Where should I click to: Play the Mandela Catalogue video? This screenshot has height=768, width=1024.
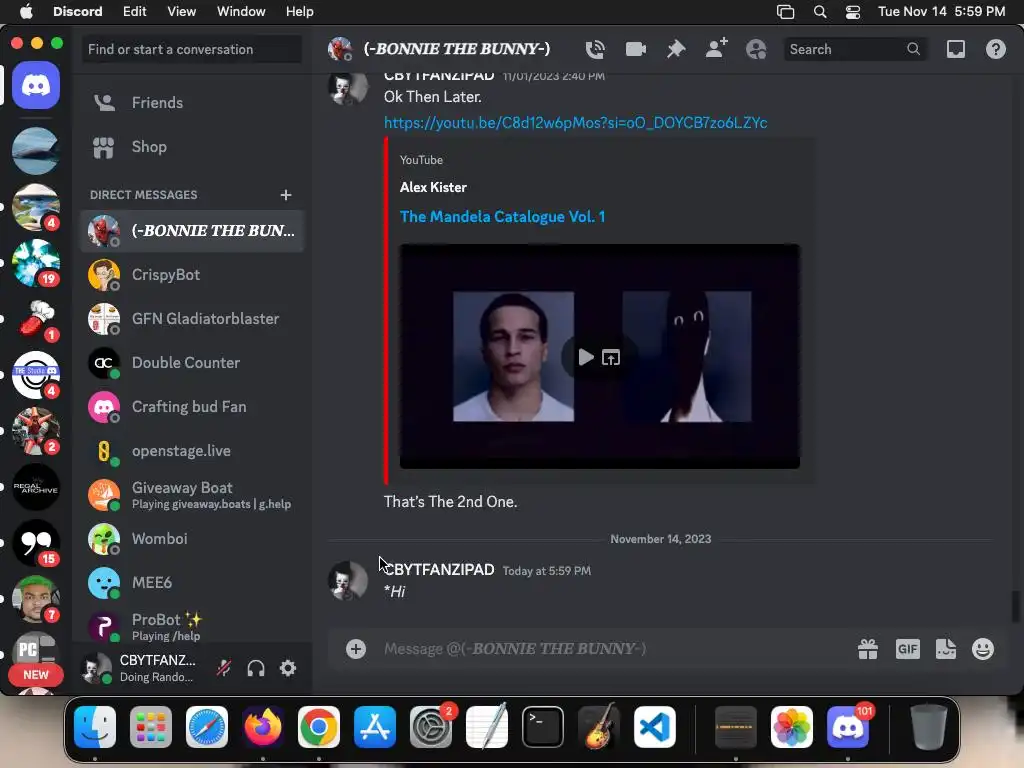[586, 357]
